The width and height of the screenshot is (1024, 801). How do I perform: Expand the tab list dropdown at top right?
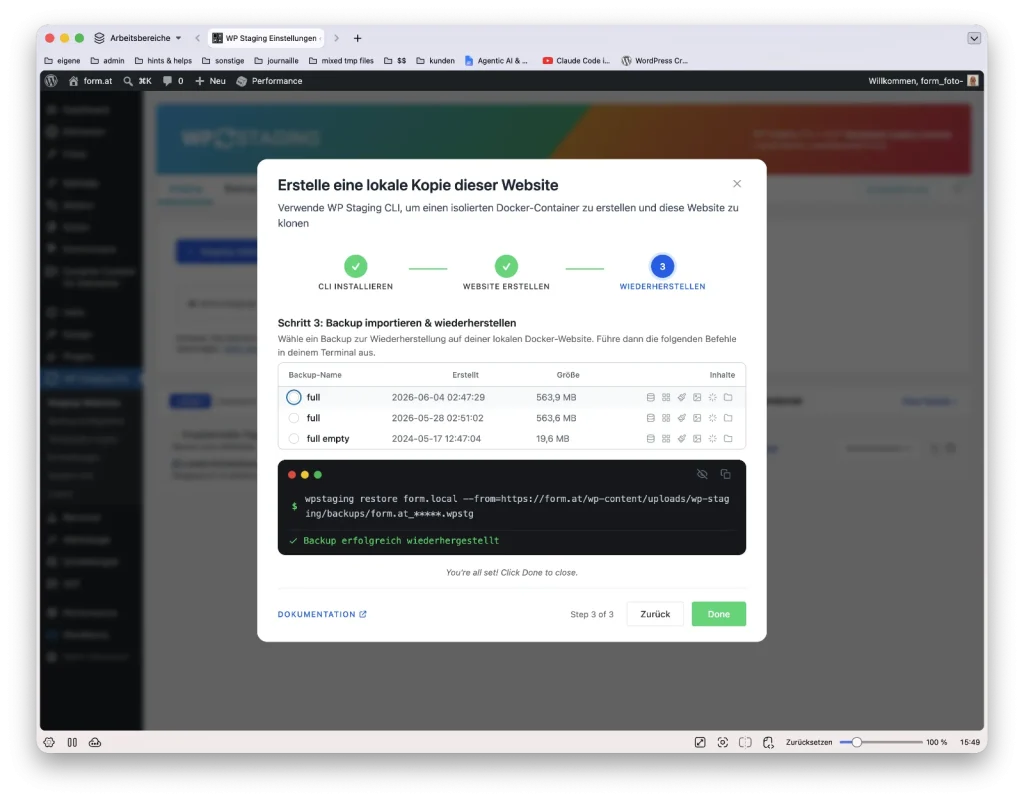tap(974, 38)
